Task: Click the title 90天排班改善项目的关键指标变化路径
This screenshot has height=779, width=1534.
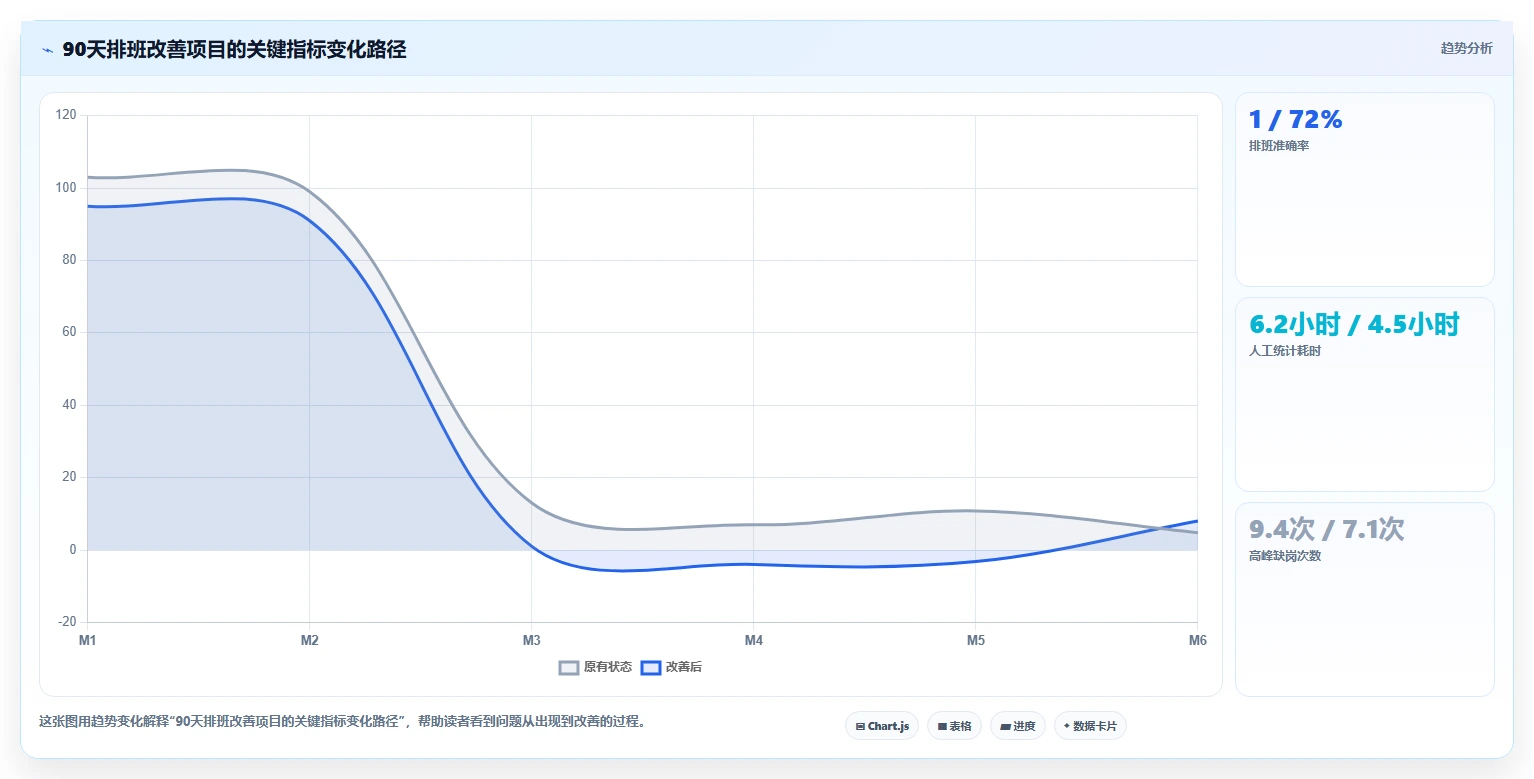Action: point(234,50)
